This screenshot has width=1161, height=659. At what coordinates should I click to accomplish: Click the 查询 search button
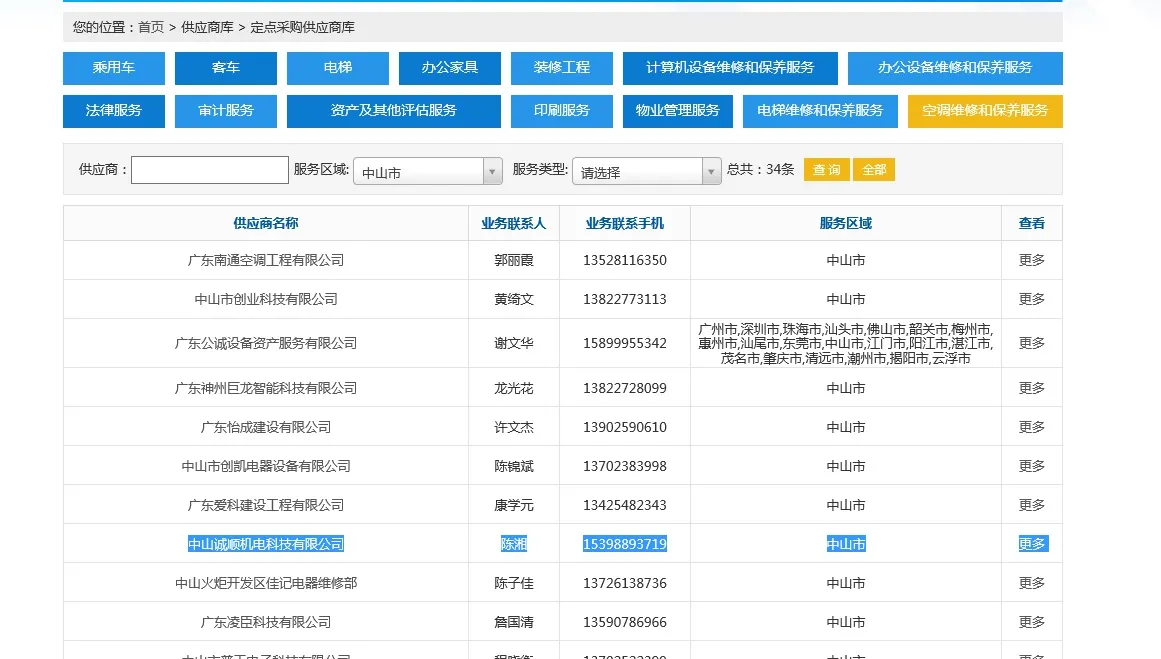826,170
